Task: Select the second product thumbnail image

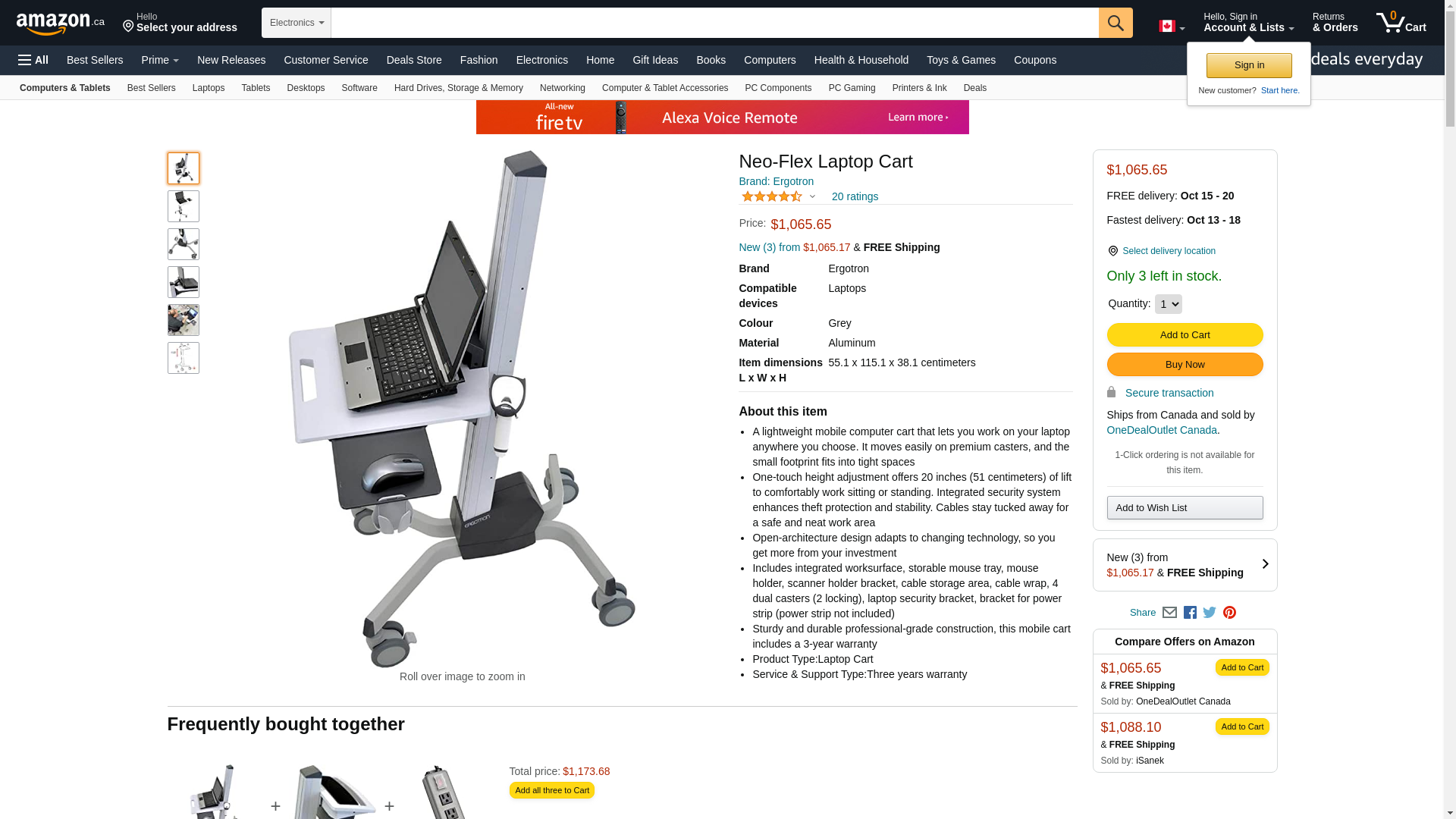Action: click(x=184, y=206)
